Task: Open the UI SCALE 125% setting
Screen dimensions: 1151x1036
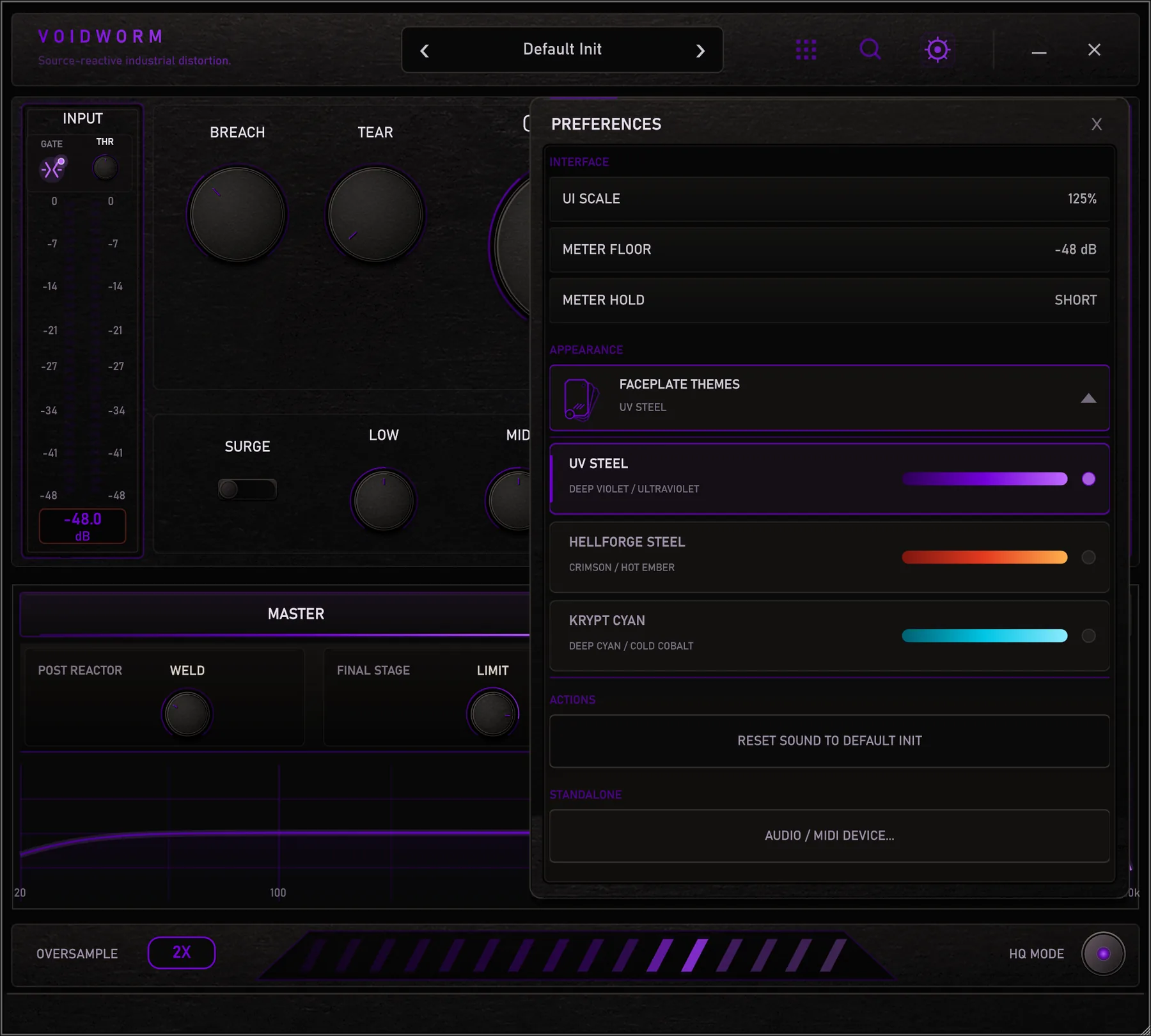Action: point(829,199)
